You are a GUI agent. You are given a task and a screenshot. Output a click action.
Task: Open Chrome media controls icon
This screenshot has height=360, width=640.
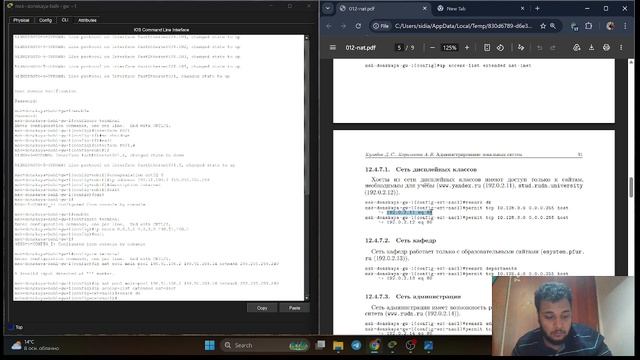[x=574, y=27]
